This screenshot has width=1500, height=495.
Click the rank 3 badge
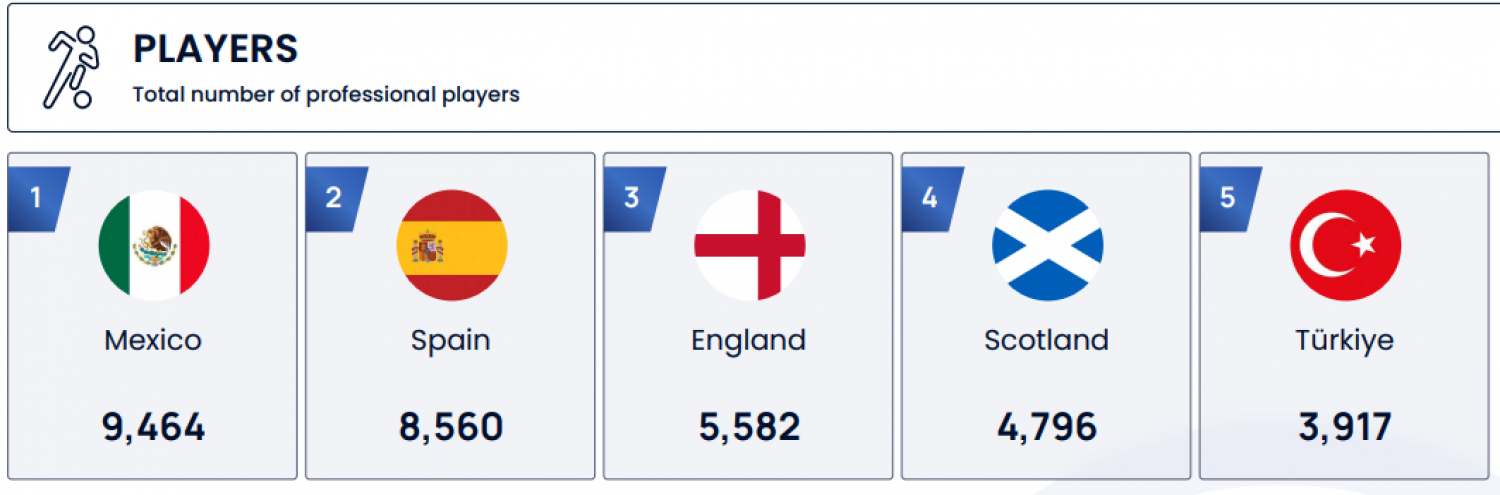(x=634, y=199)
